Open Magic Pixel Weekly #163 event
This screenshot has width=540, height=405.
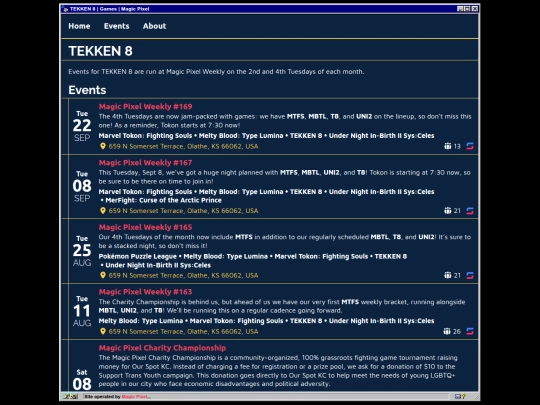[145, 292]
